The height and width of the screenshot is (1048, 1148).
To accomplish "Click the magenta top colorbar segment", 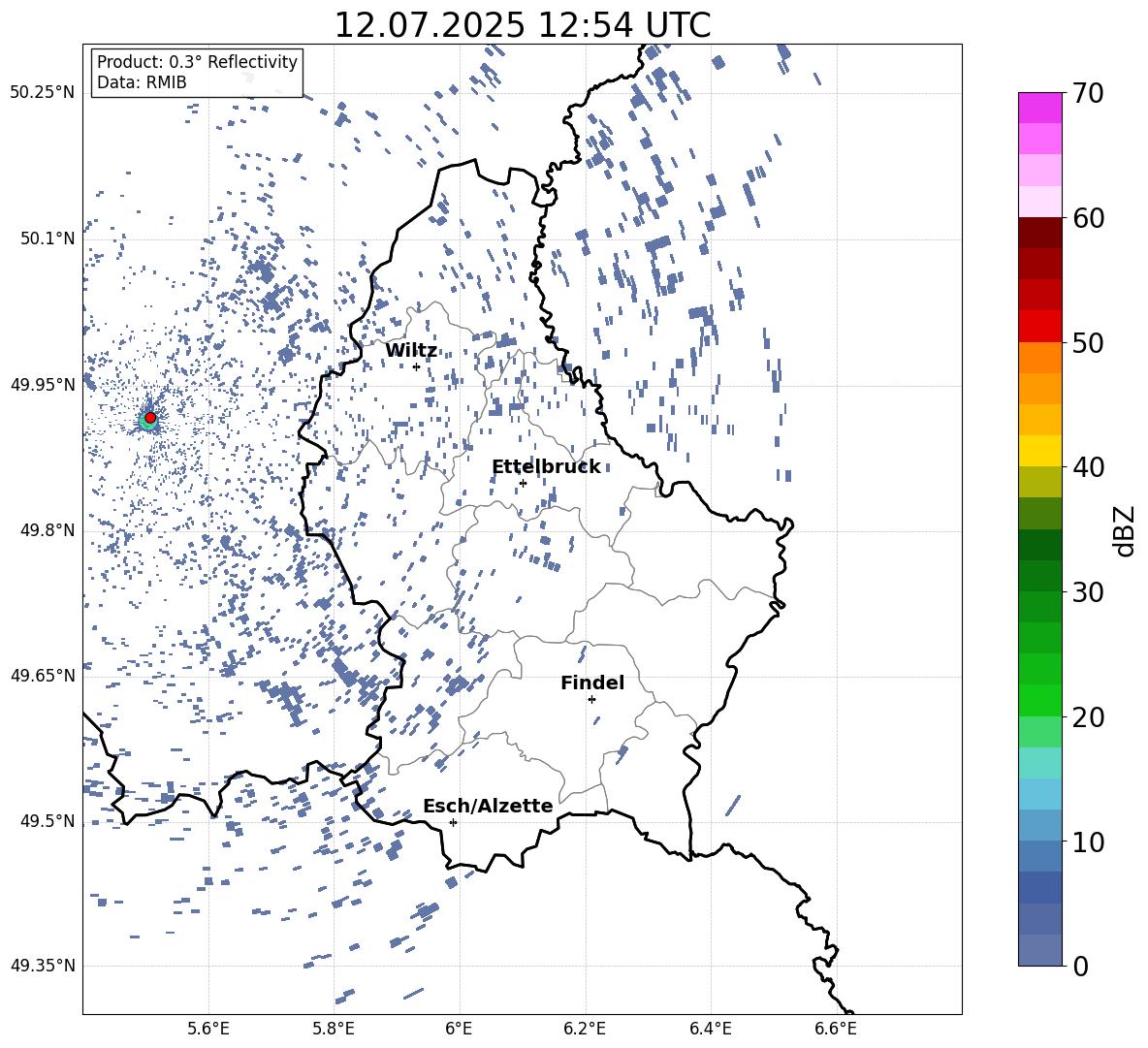I will pos(1040,109).
